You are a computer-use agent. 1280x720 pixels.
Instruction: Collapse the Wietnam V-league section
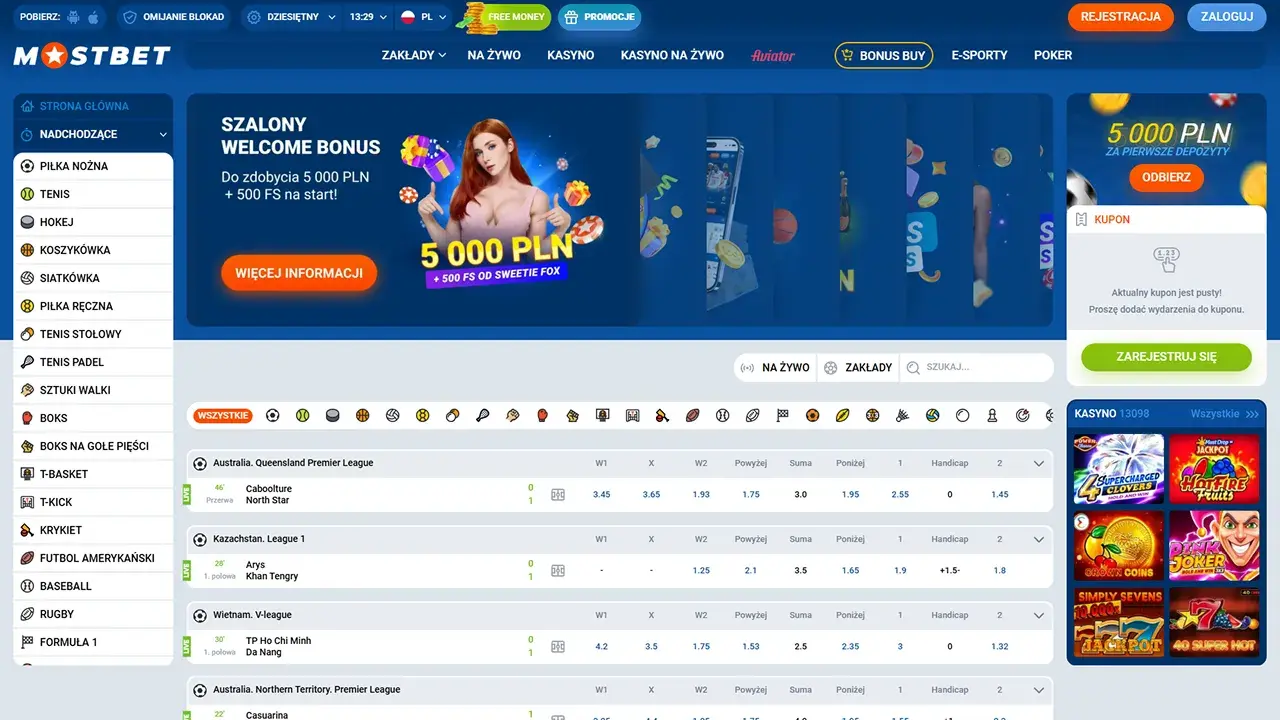click(x=1038, y=615)
